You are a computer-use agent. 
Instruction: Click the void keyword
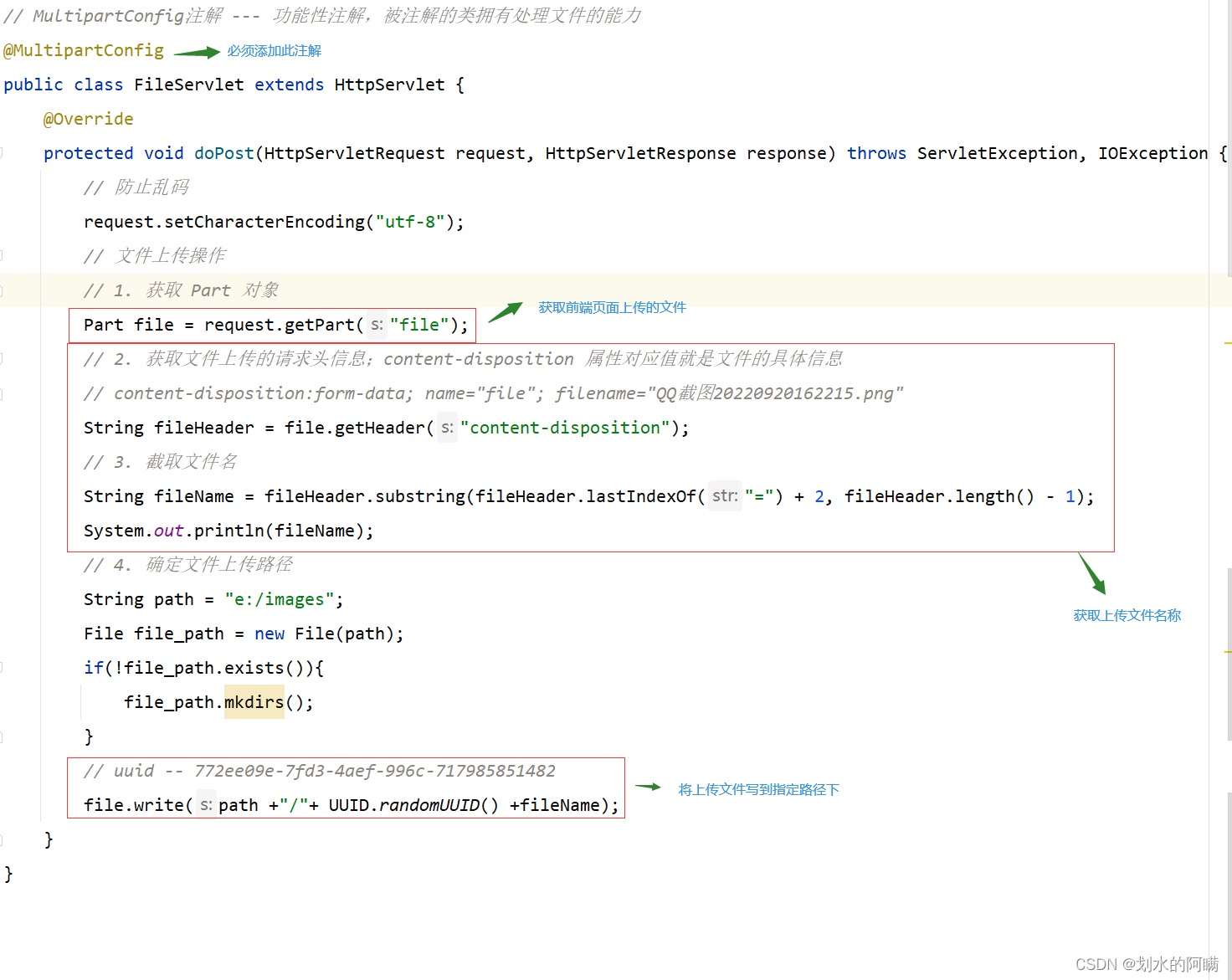tap(164, 153)
